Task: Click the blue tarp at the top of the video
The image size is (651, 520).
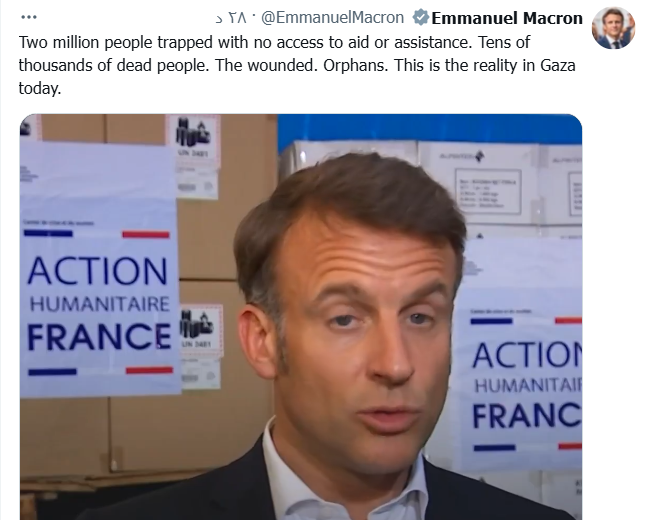Action: pyautogui.click(x=430, y=129)
